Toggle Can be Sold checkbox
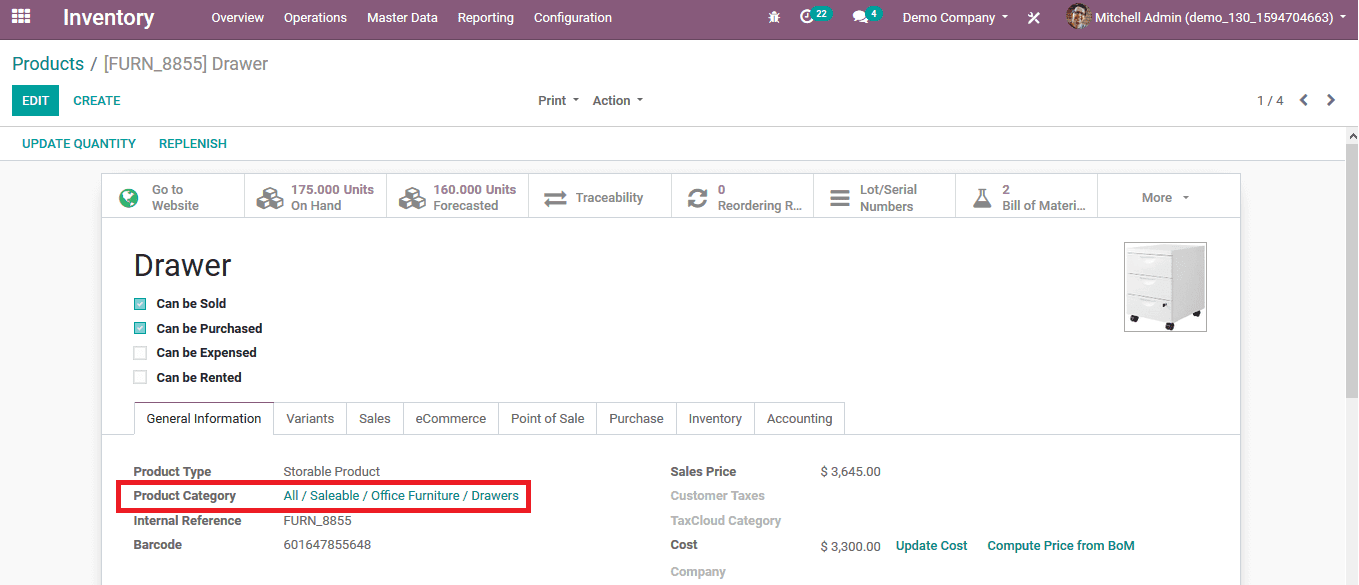This screenshot has height=585, width=1359. pyautogui.click(x=140, y=304)
